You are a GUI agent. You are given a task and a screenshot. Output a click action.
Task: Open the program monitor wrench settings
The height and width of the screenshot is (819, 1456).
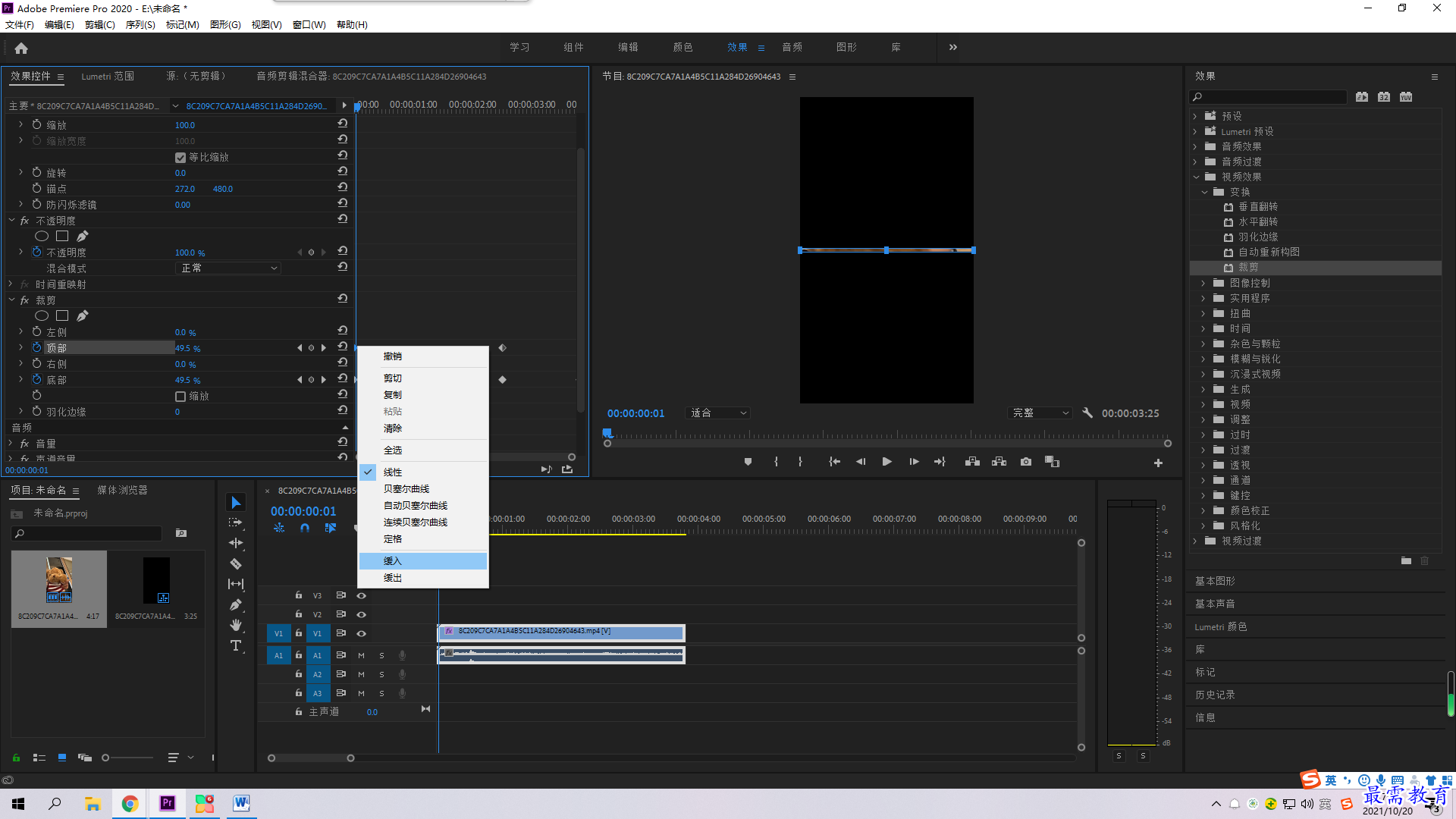pos(1087,413)
